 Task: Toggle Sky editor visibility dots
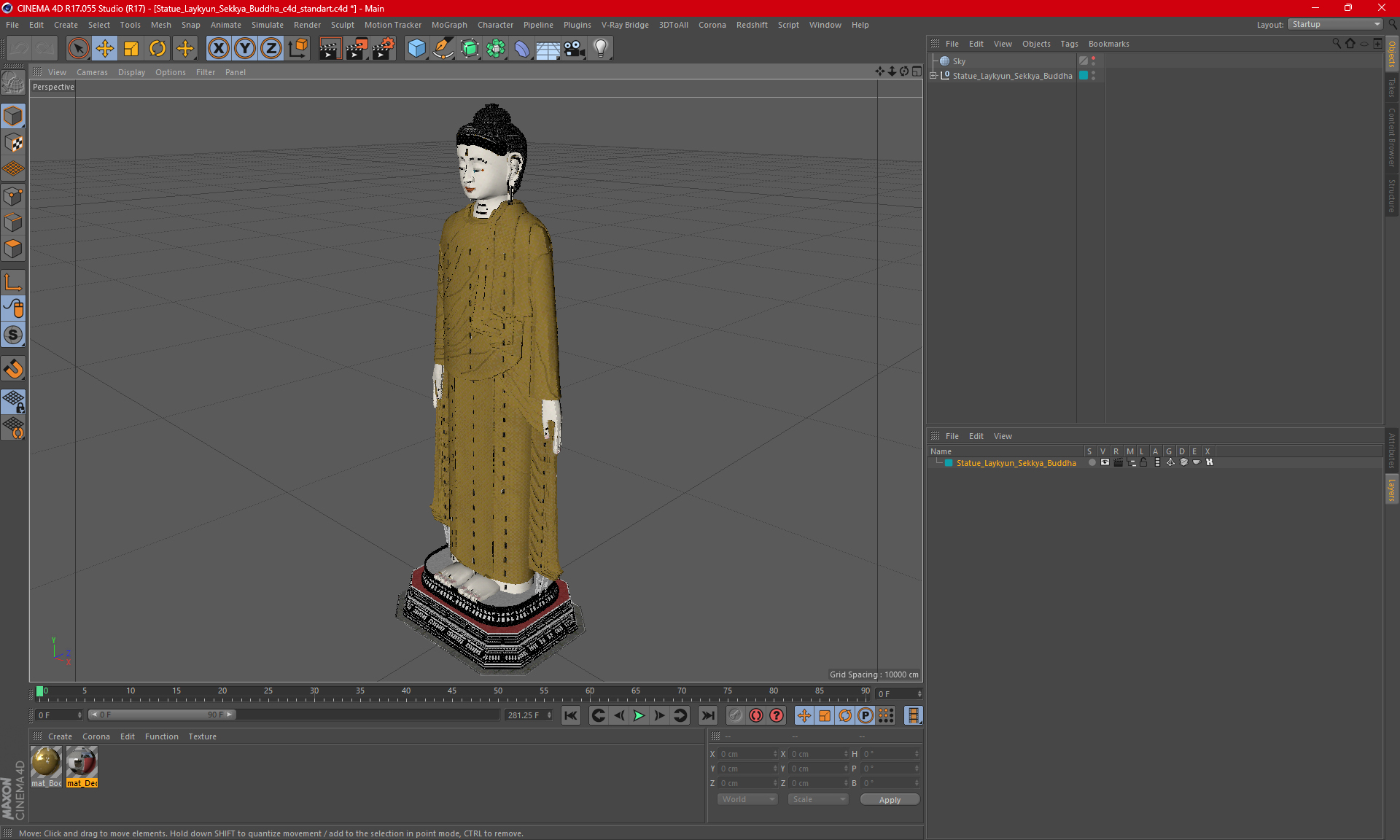point(1093,61)
